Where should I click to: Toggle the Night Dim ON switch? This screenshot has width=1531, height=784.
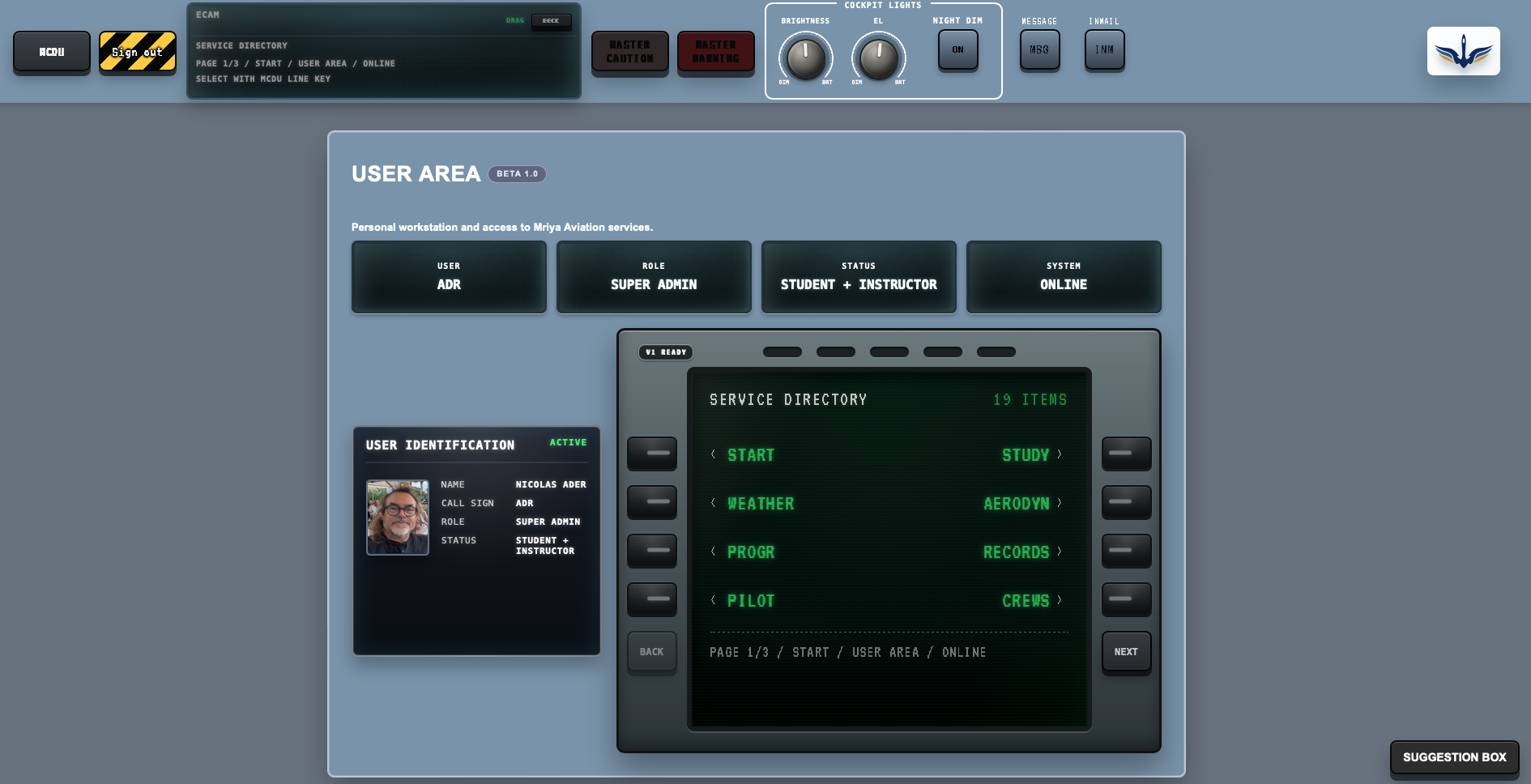click(x=957, y=50)
